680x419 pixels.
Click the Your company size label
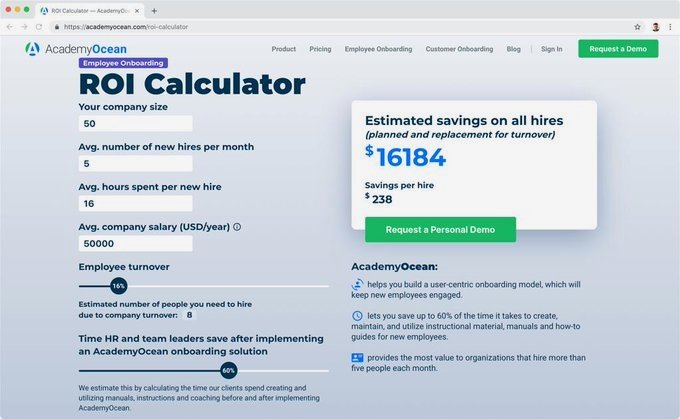(x=123, y=107)
